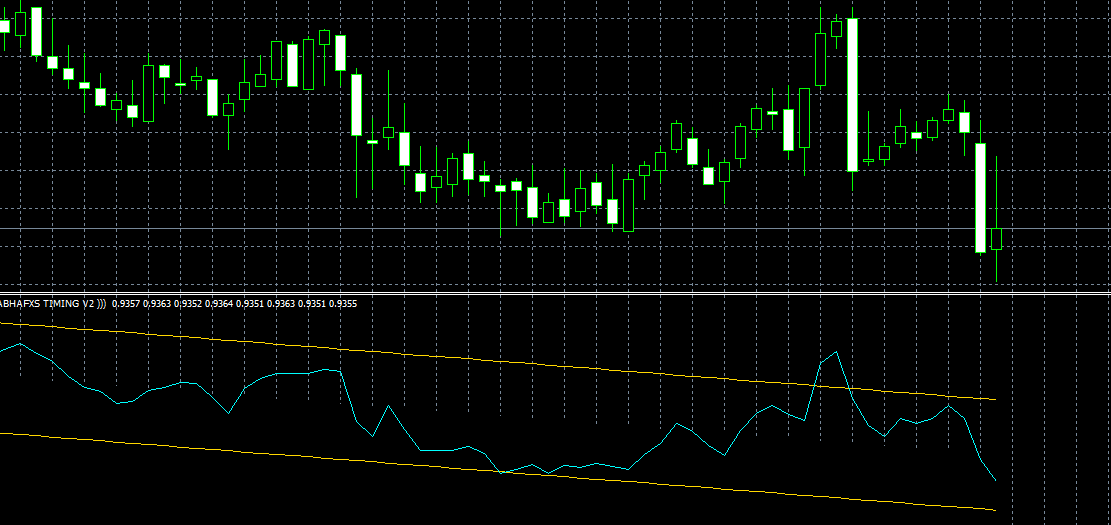Viewport: 1111px width, 525px height.
Task: Click the rightmost hollow candle on chart
Action: pyautogui.click(x=996, y=239)
